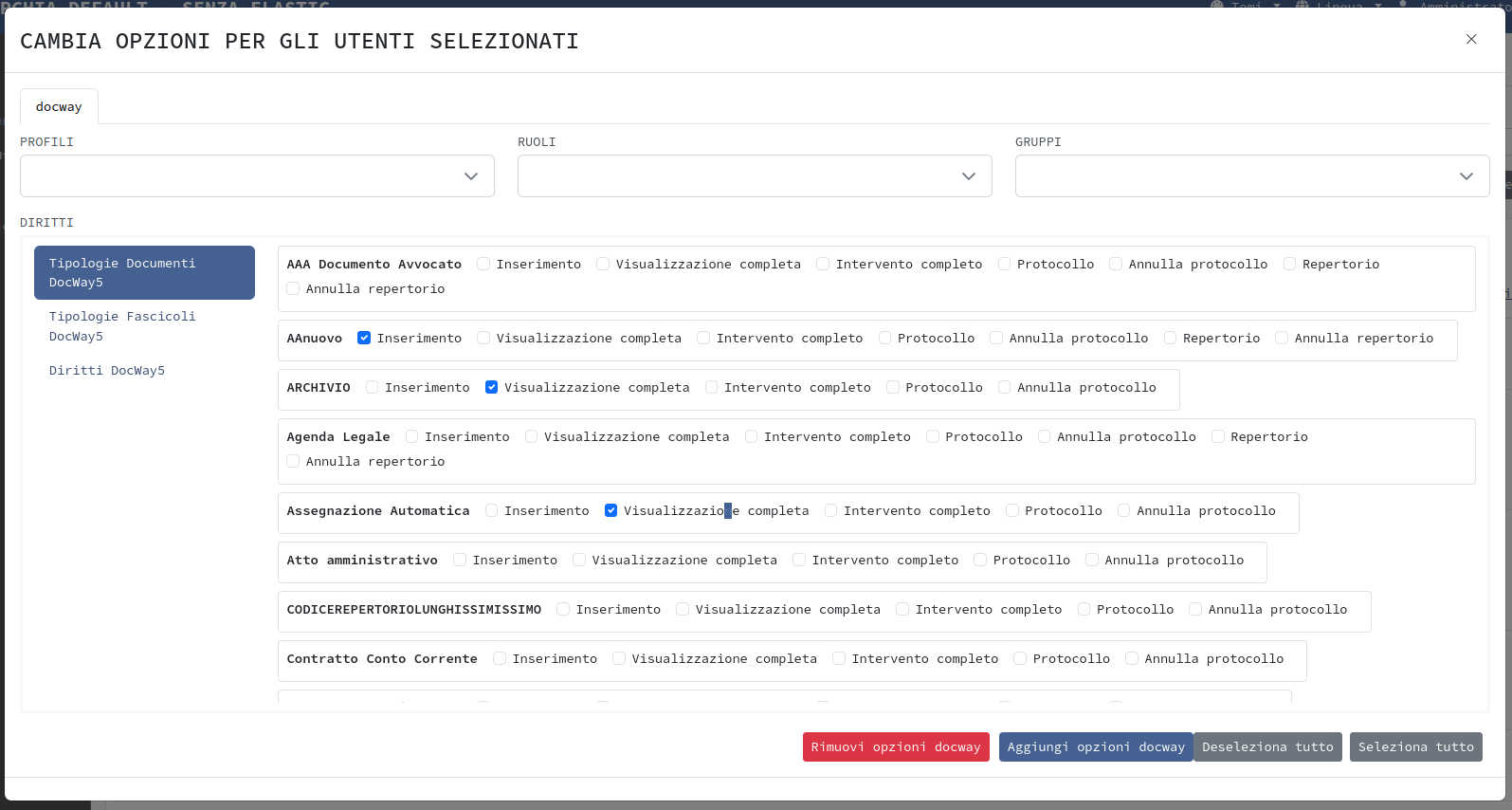
Task: Disable Visualizzazione completa for Assegnazione Automatica
Action: 611,511
